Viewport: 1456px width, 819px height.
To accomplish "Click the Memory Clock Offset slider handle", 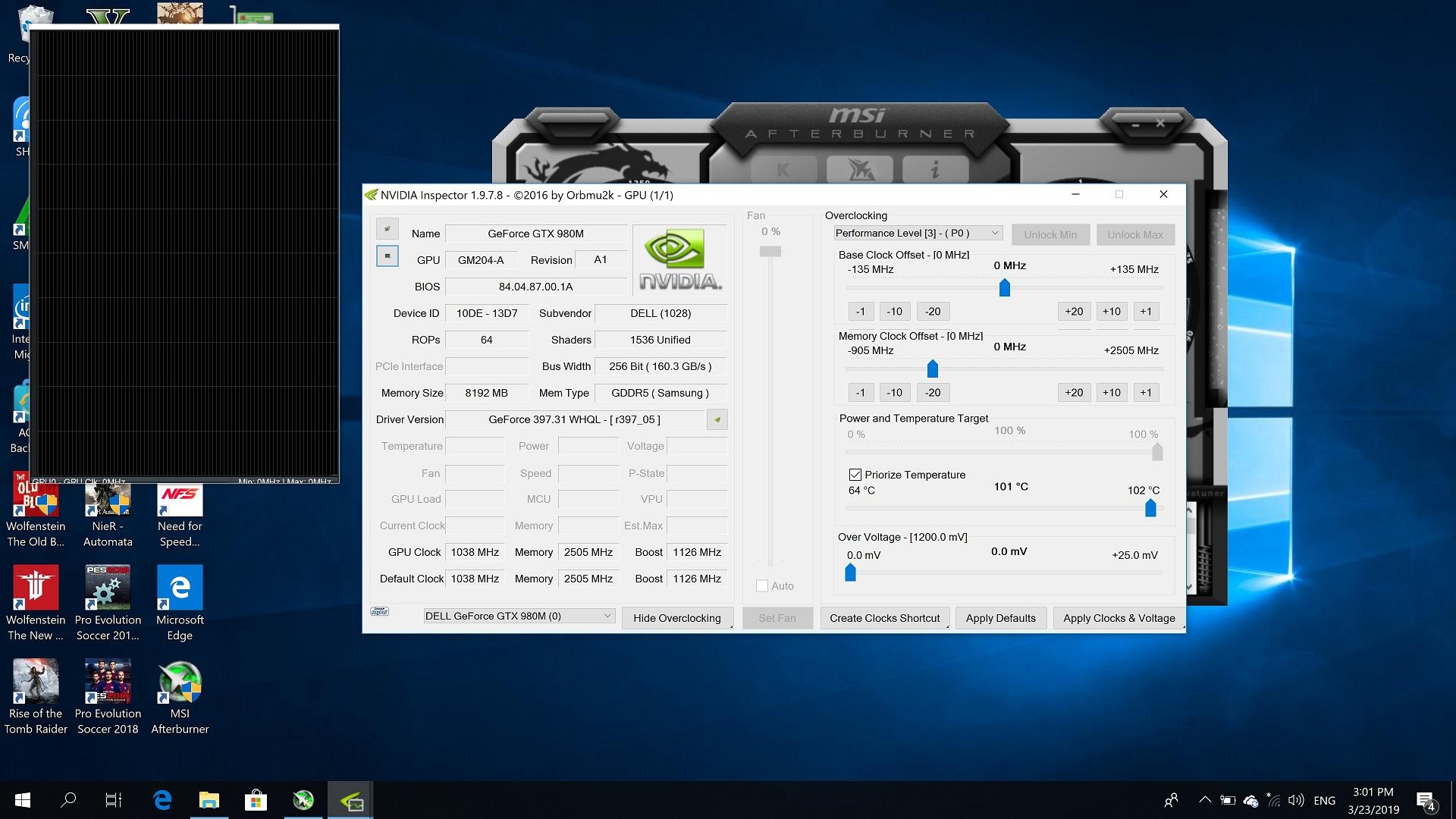I will point(933,369).
